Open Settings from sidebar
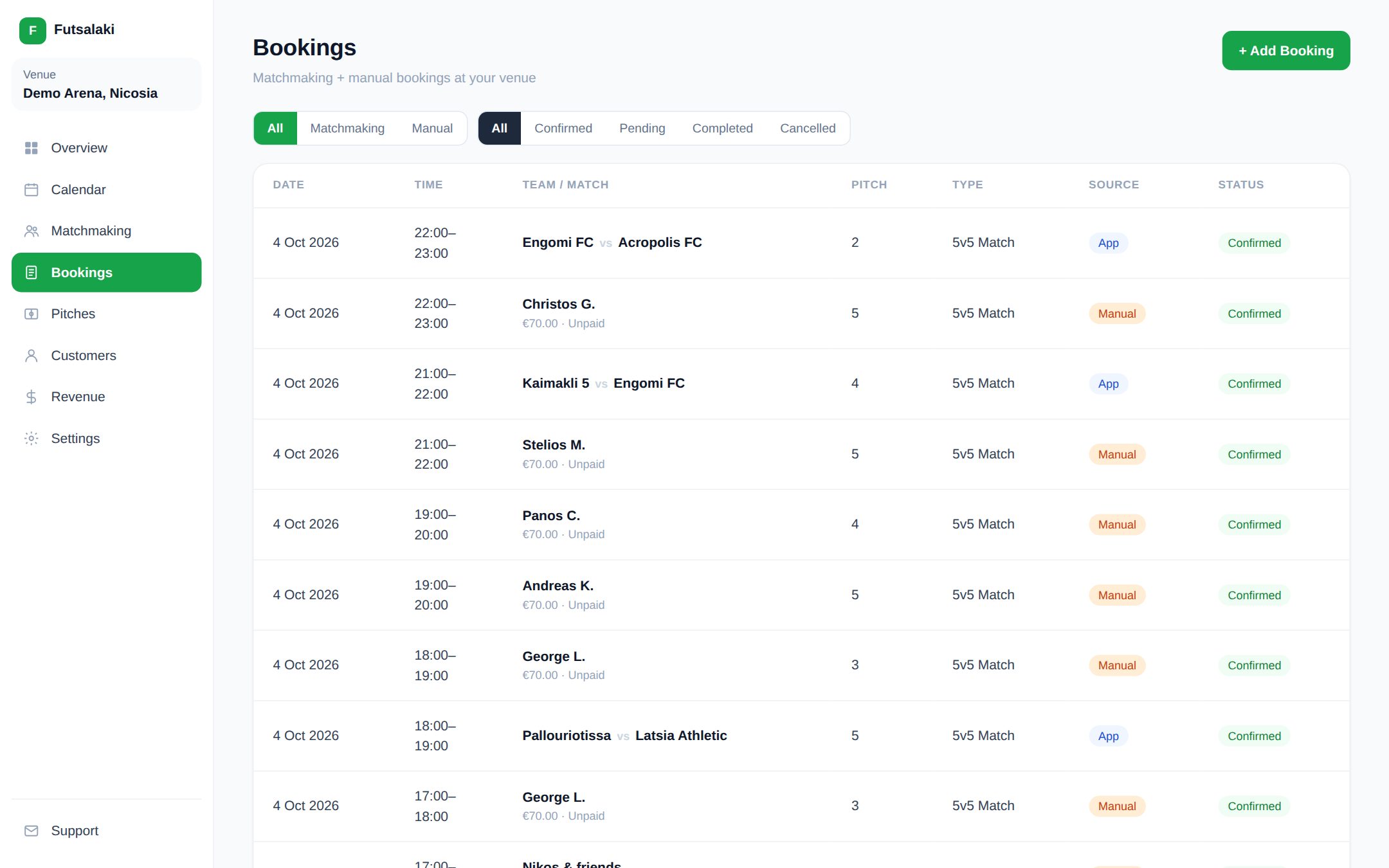The height and width of the screenshot is (868, 1389). (x=106, y=439)
